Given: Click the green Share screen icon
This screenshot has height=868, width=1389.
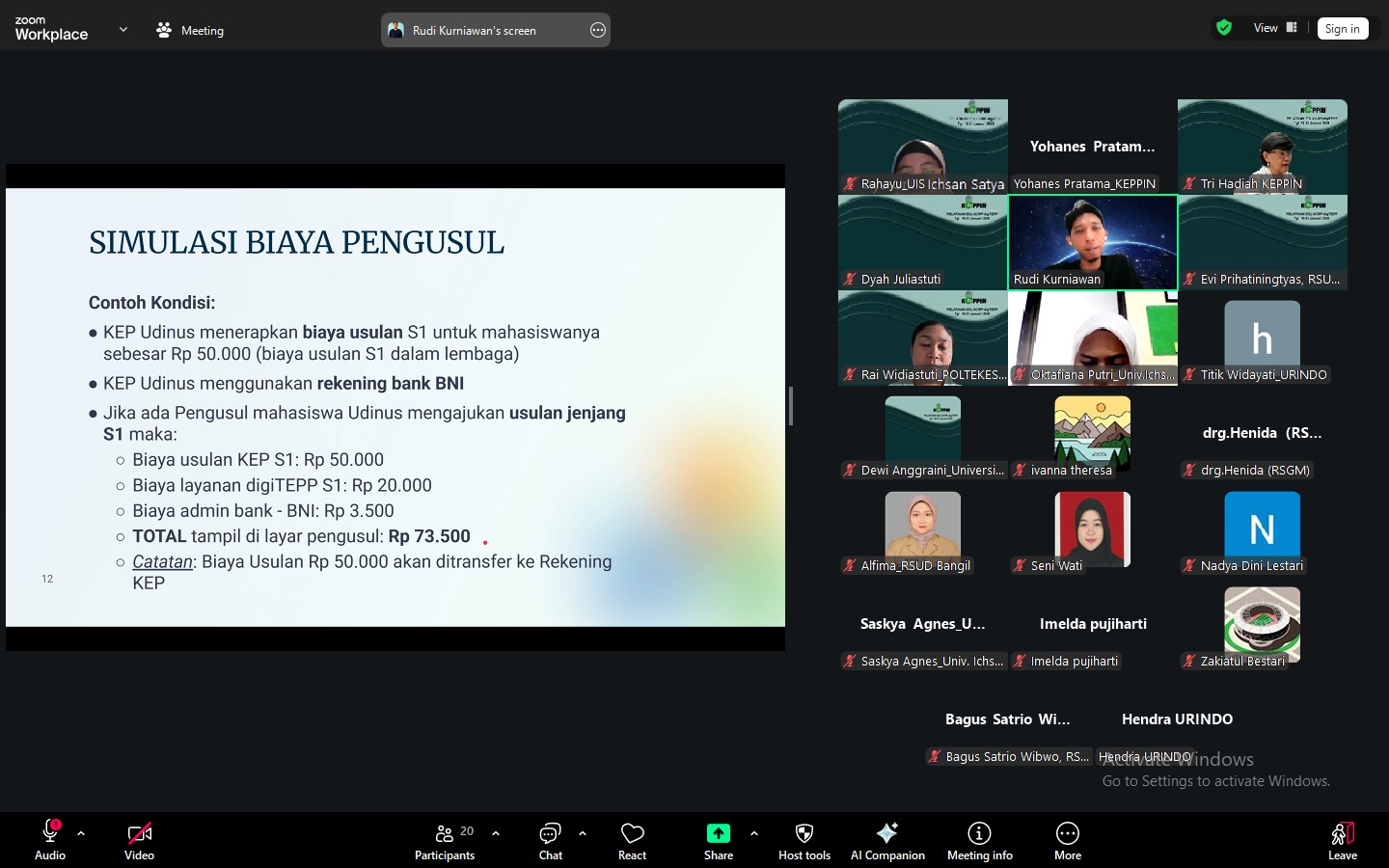Looking at the screenshot, I should 718,834.
